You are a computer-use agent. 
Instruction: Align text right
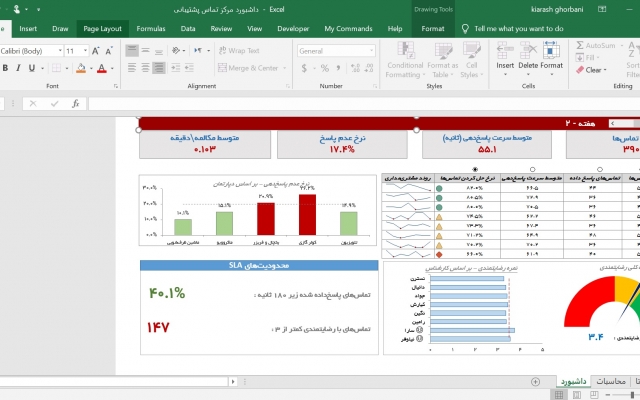click(x=159, y=68)
